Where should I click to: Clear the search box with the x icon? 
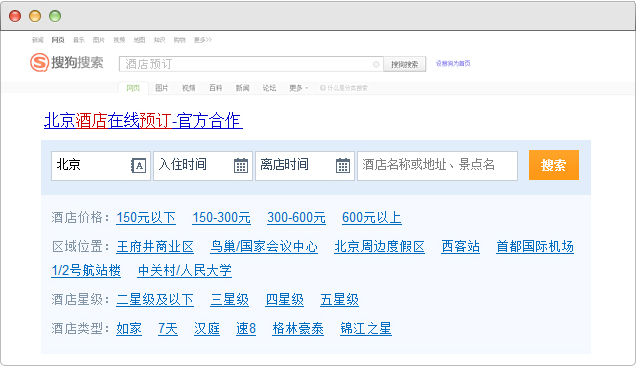coord(376,64)
